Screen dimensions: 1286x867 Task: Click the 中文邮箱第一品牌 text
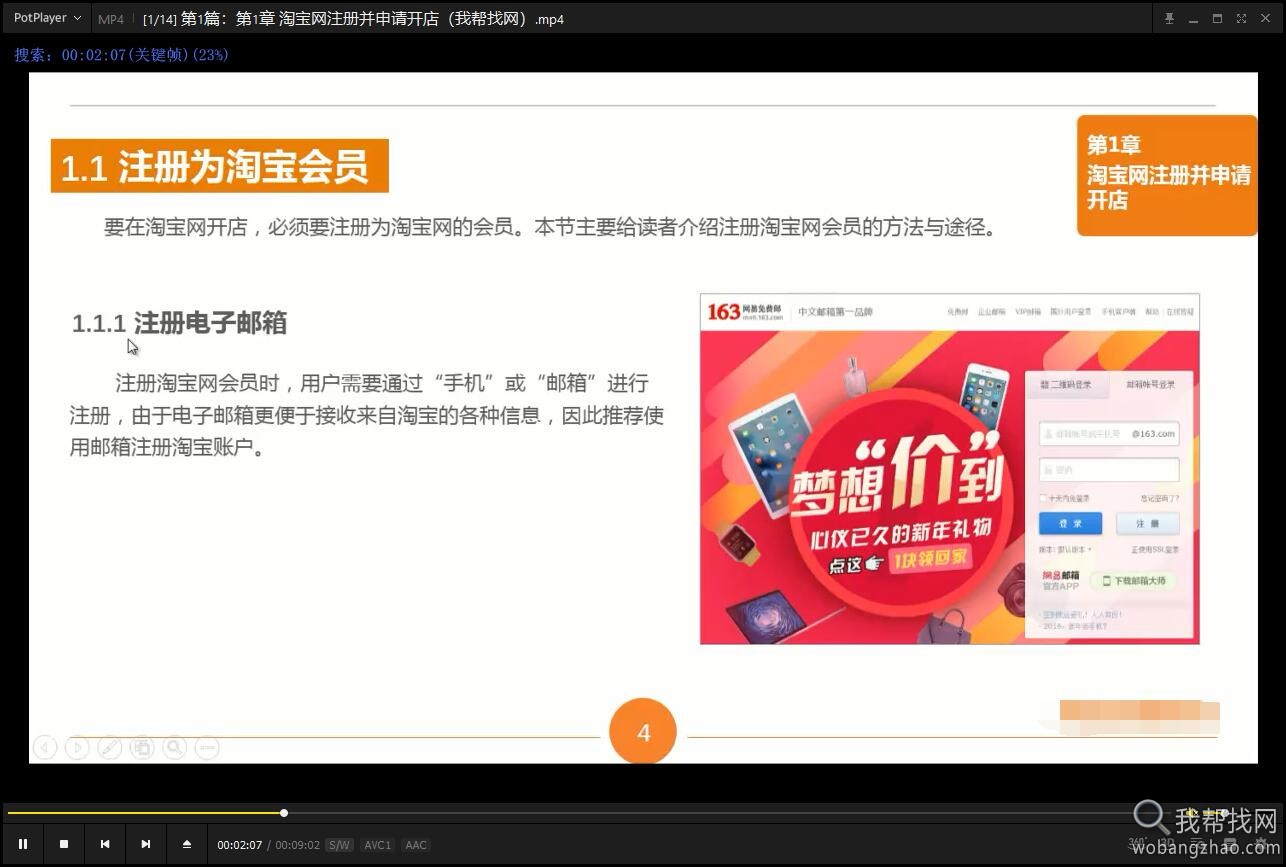[835, 312]
